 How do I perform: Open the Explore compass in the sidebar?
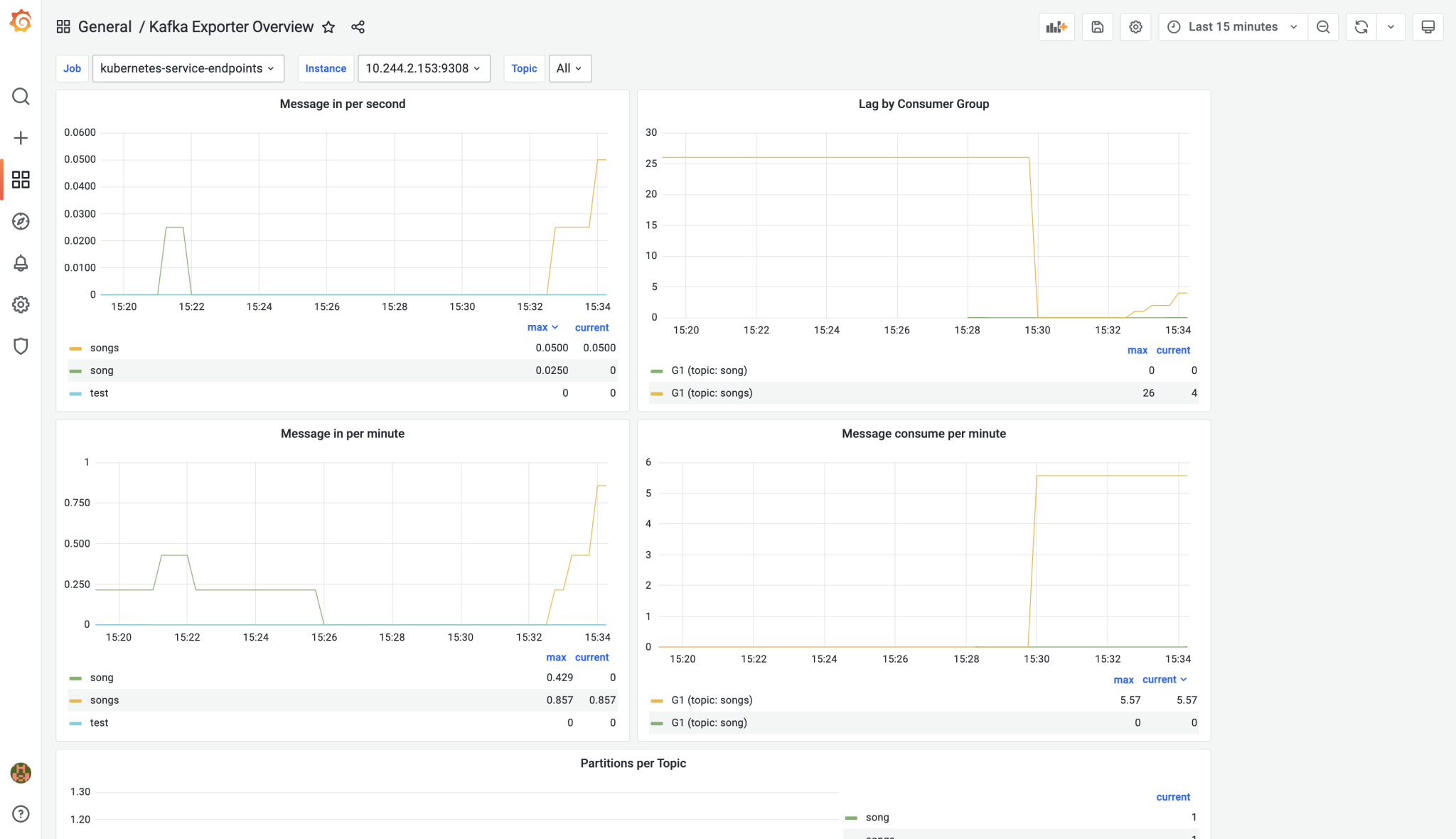[21, 221]
